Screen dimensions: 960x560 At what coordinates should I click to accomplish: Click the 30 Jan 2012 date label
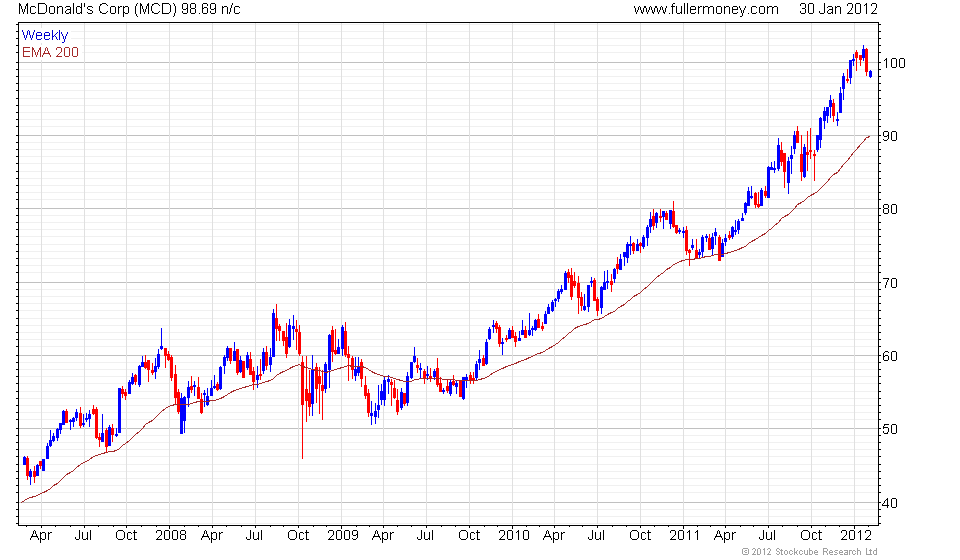tap(838, 9)
